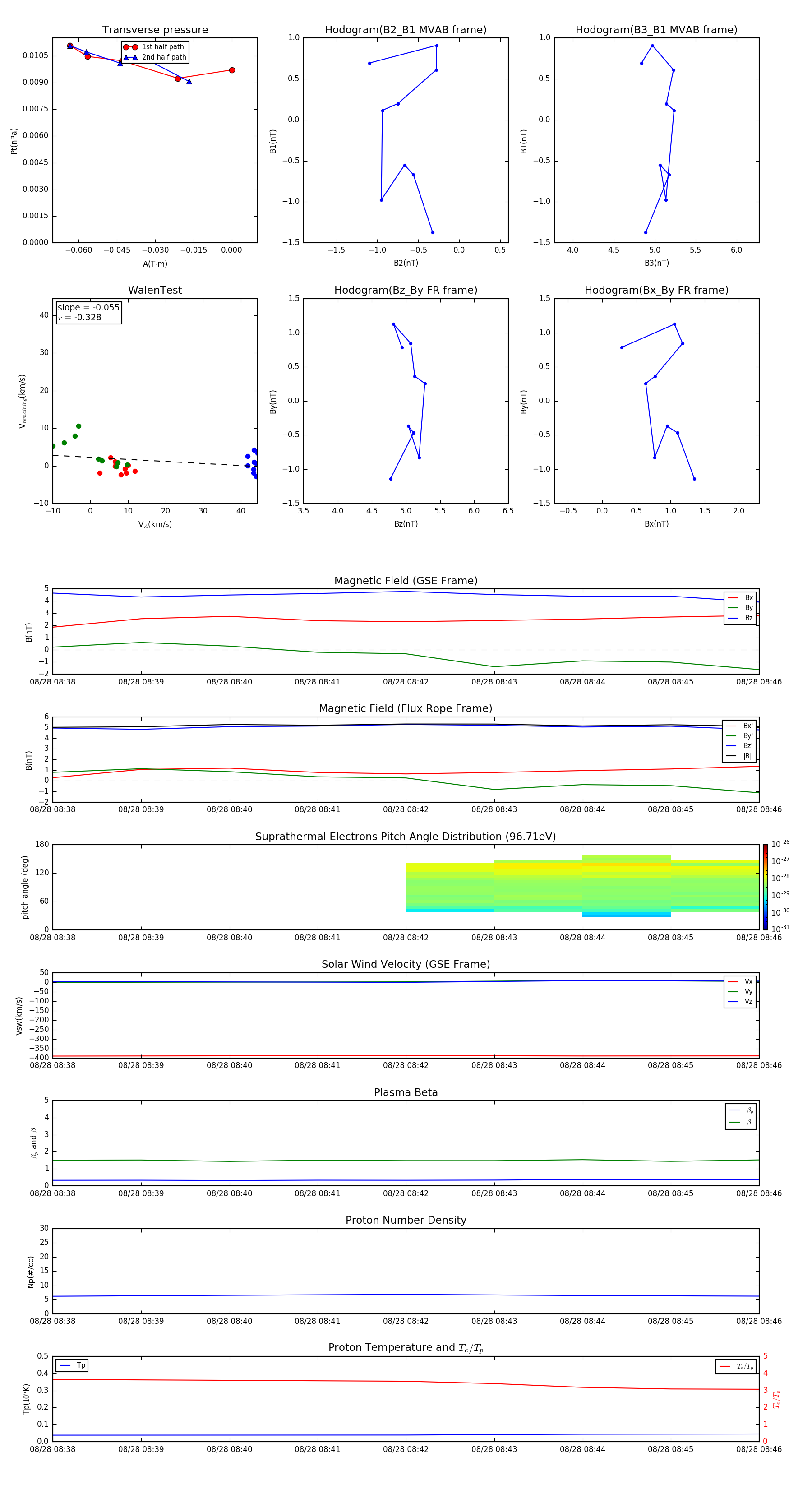
Task: Select the βp entry in Plasma Beta legend
Action: [741, 1110]
